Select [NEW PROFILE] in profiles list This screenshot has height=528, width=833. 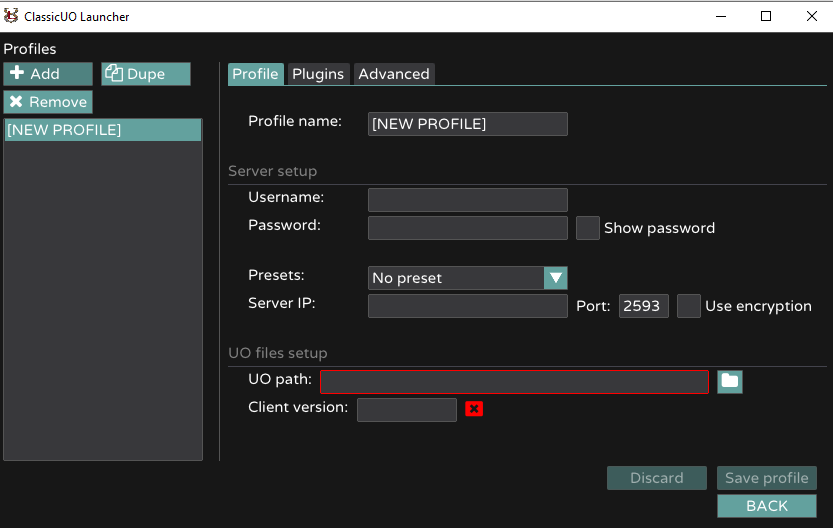(103, 130)
